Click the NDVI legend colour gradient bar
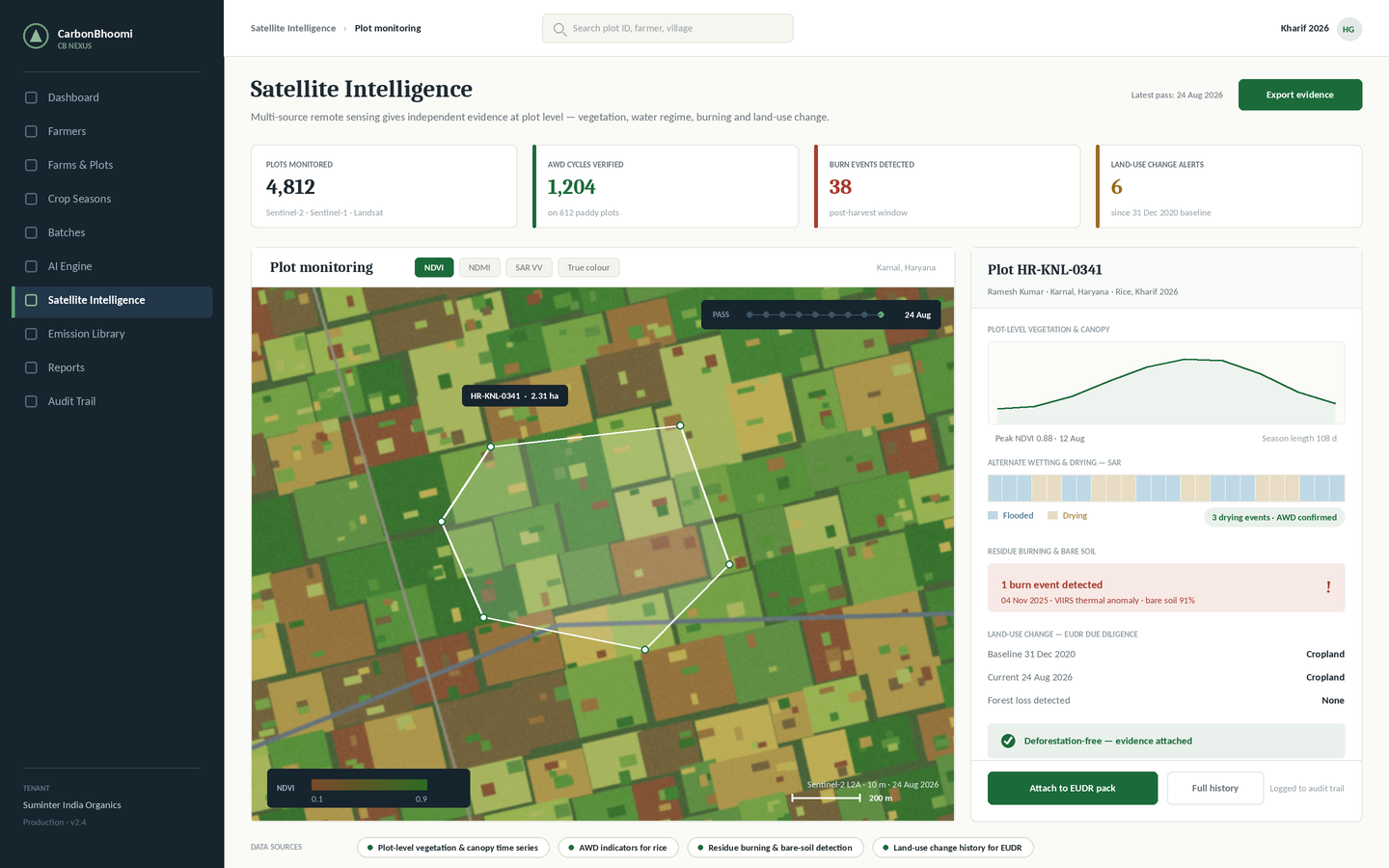The image size is (1389, 868). [x=369, y=785]
